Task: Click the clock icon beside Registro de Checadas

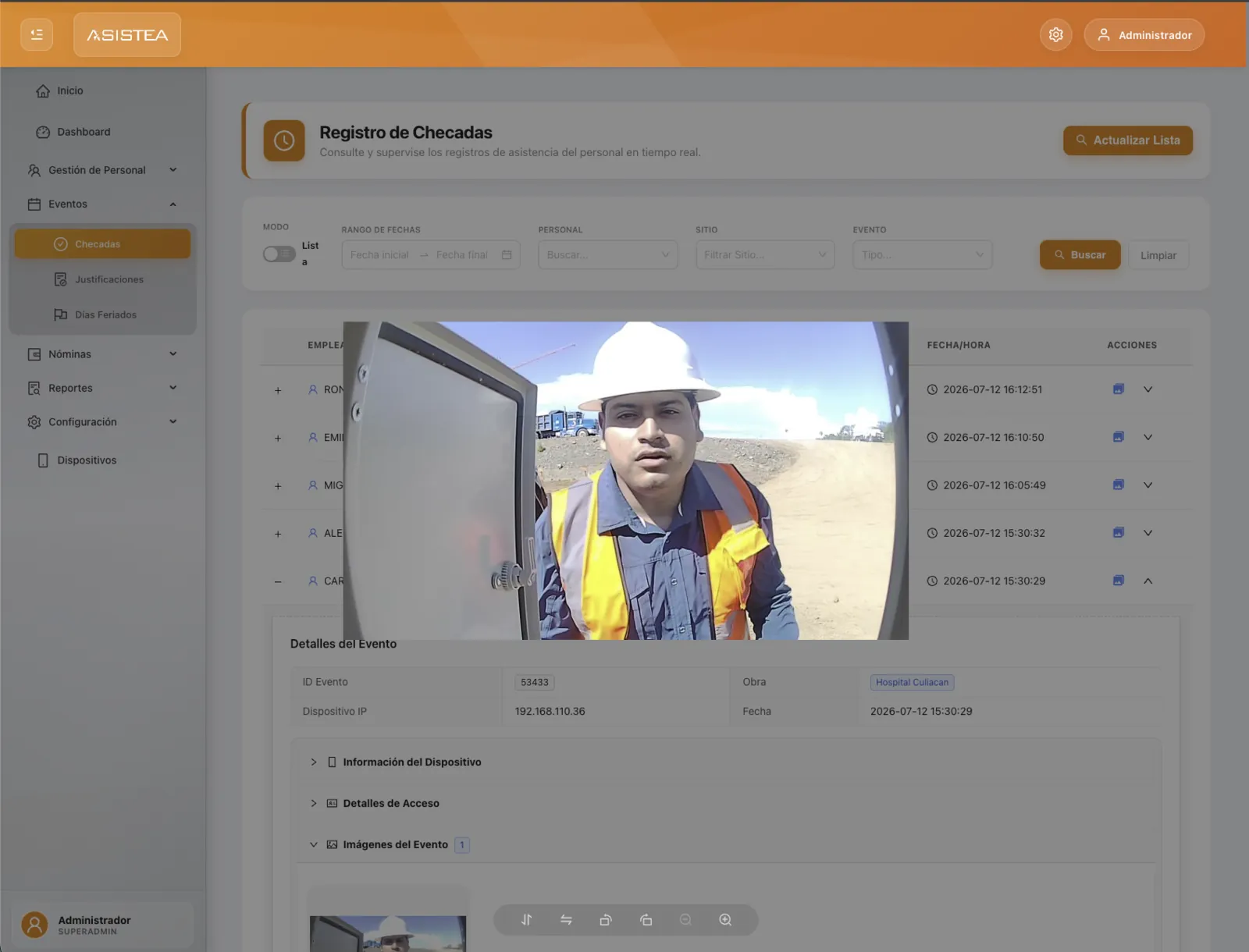Action: coord(284,140)
